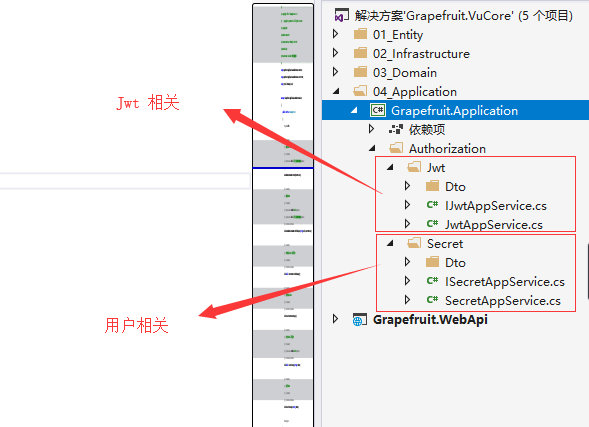Image resolution: width=589 pixels, height=427 pixels.
Task: Select the 依赖项 label
Action: [x=427, y=130]
